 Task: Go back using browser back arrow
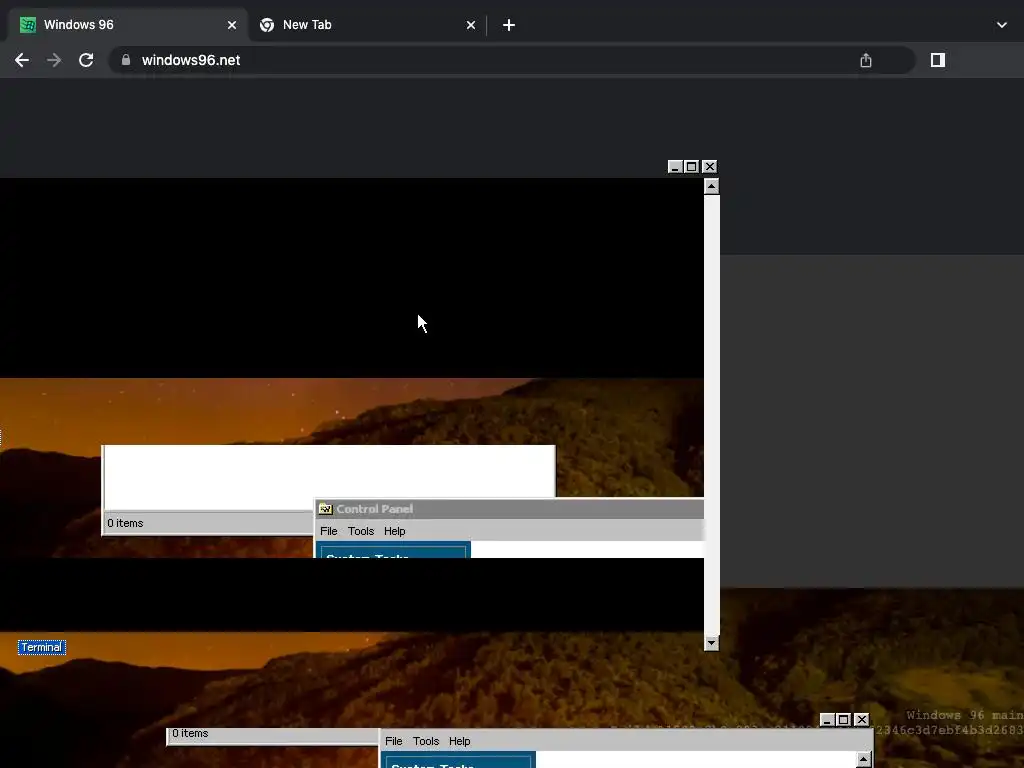[x=22, y=60]
